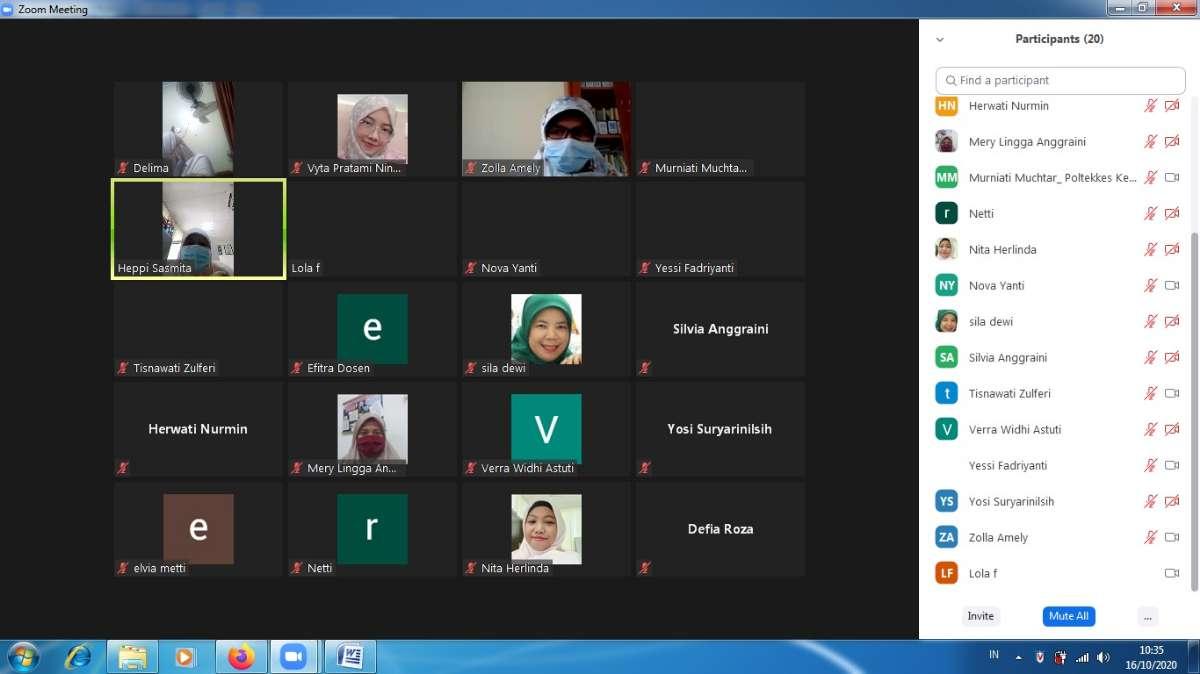Click Zolla Amely's muted mic icon in list
Viewport: 1200px width, 674px height.
click(1150, 537)
